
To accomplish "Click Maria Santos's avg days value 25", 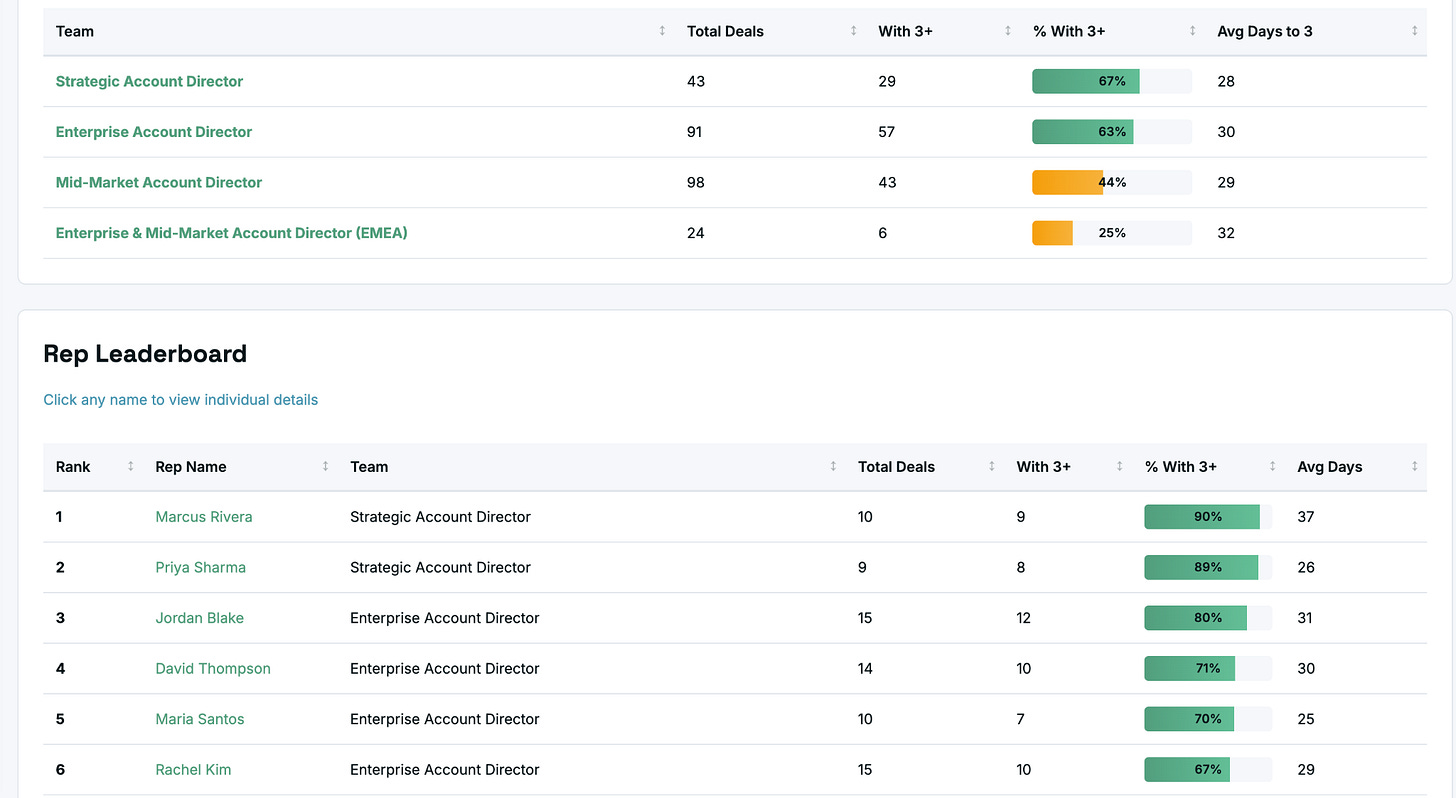I will coord(1306,719).
